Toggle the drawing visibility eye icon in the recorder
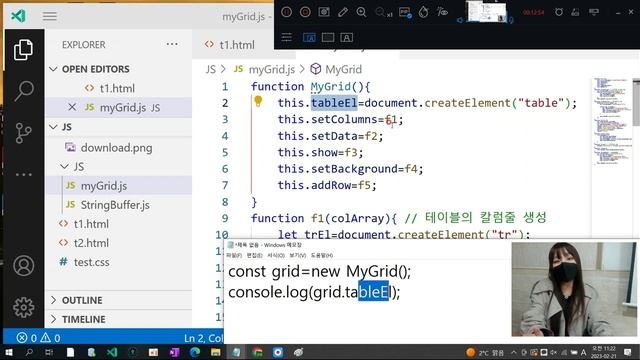Screen dimensions: 640x360 tap(442, 12)
